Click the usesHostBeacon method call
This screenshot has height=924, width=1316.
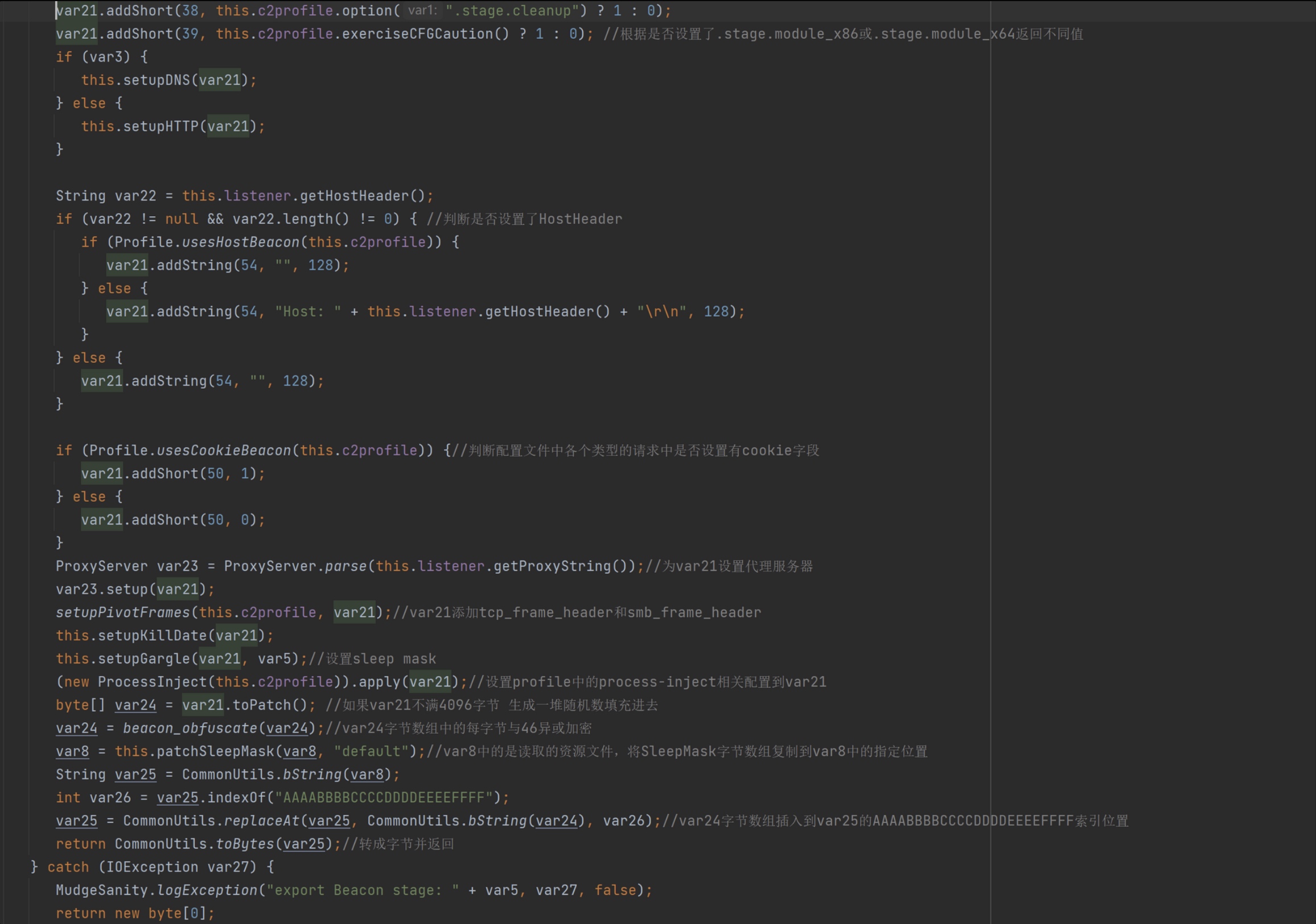[241, 242]
